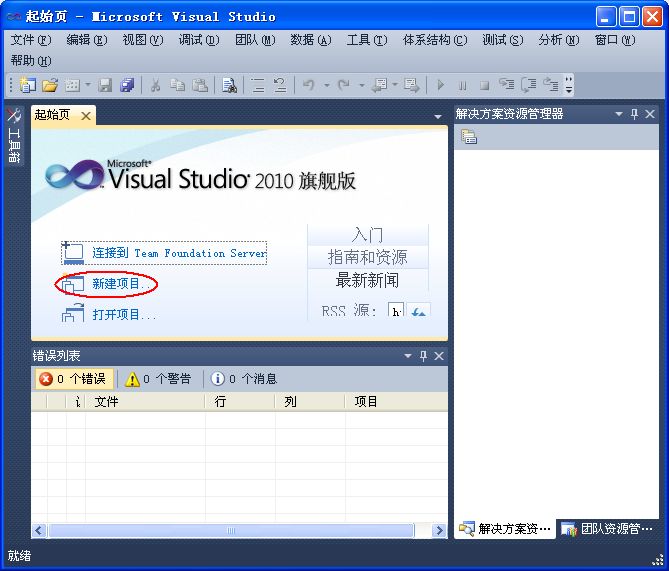Screen dimensions: 669x571
Task: Open toolbar options overflow arrow
Action: (569, 85)
